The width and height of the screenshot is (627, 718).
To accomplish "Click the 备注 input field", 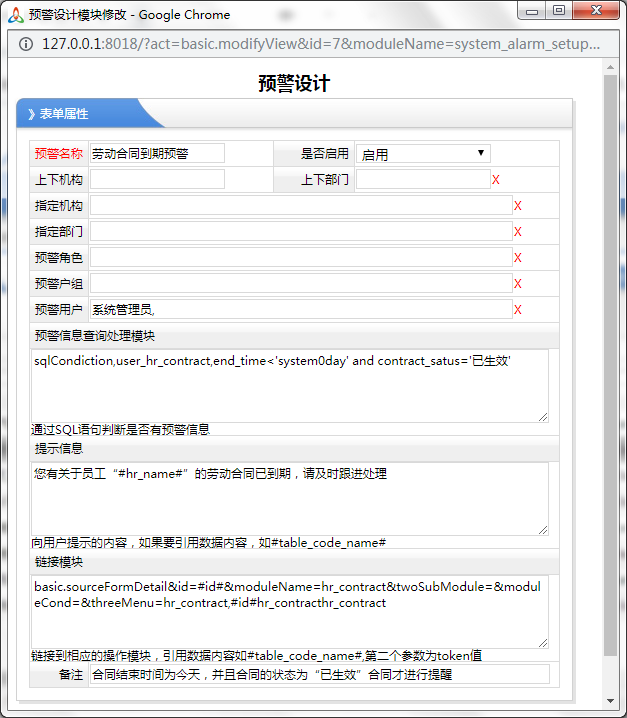I will click(319, 675).
